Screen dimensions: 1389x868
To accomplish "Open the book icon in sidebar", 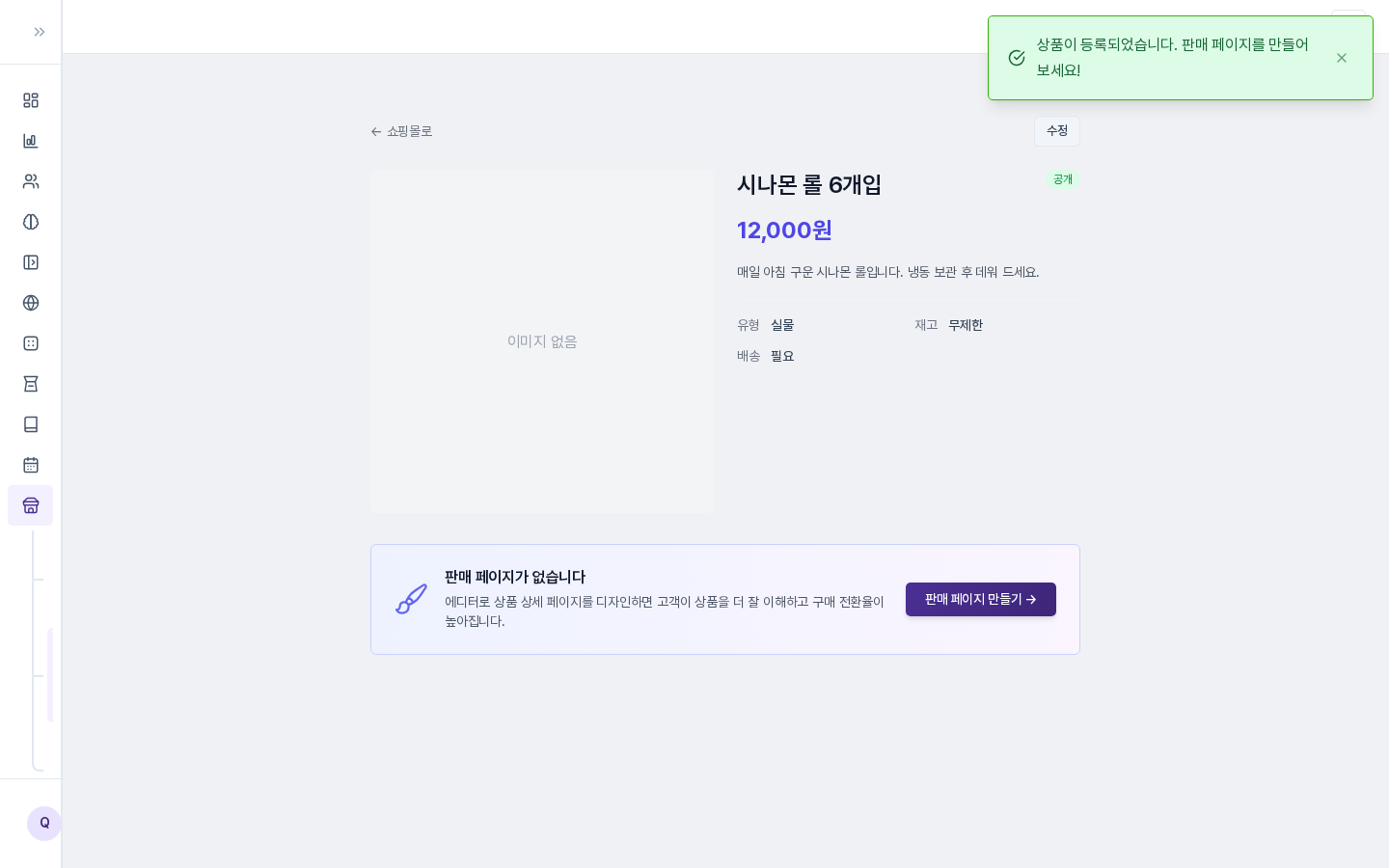I will (31, 424).
